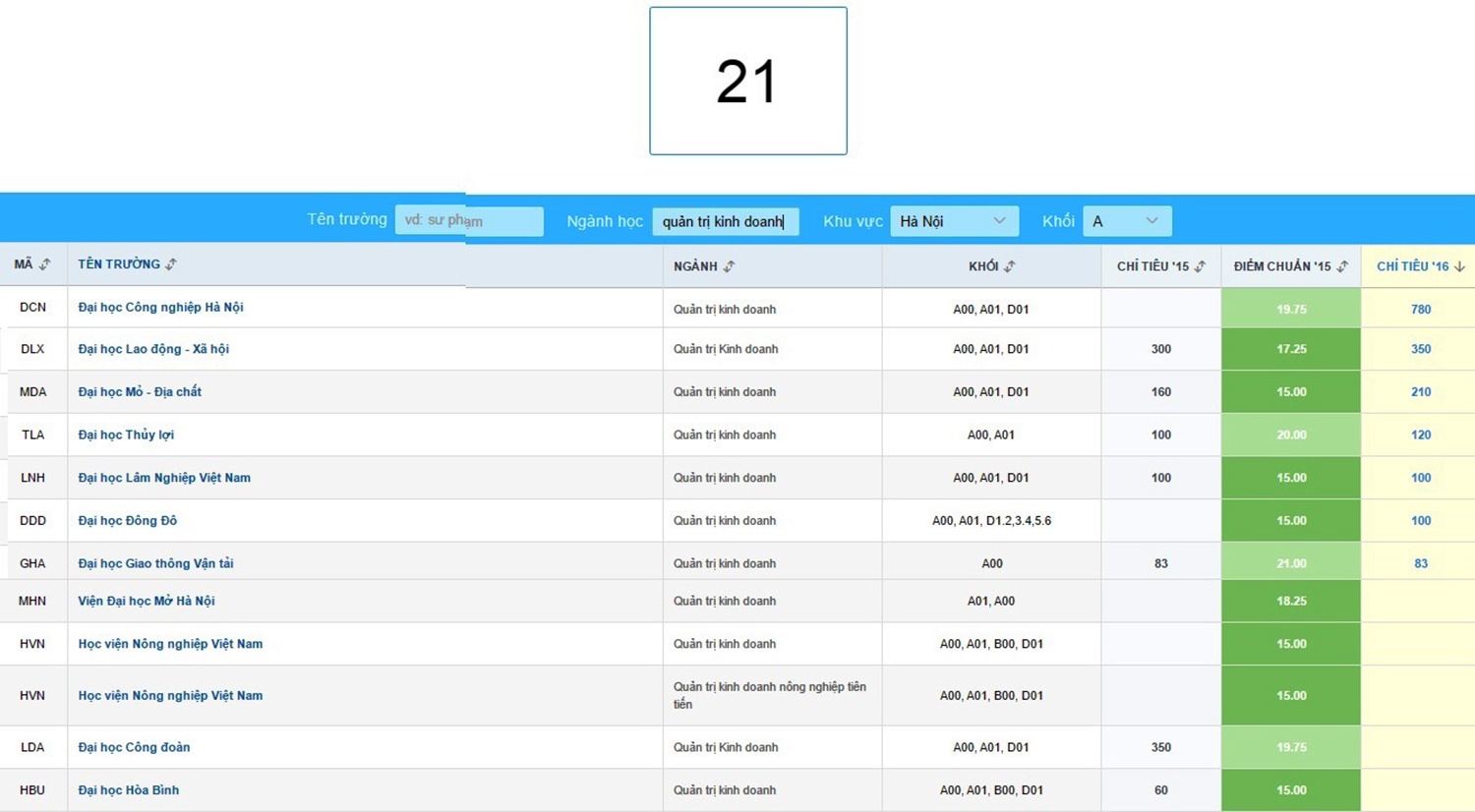This screenshot has width=1475, height=812.
Task: Open Đại học Công nghiệp Hà Nội link
Action: click(x=160, y=308)
